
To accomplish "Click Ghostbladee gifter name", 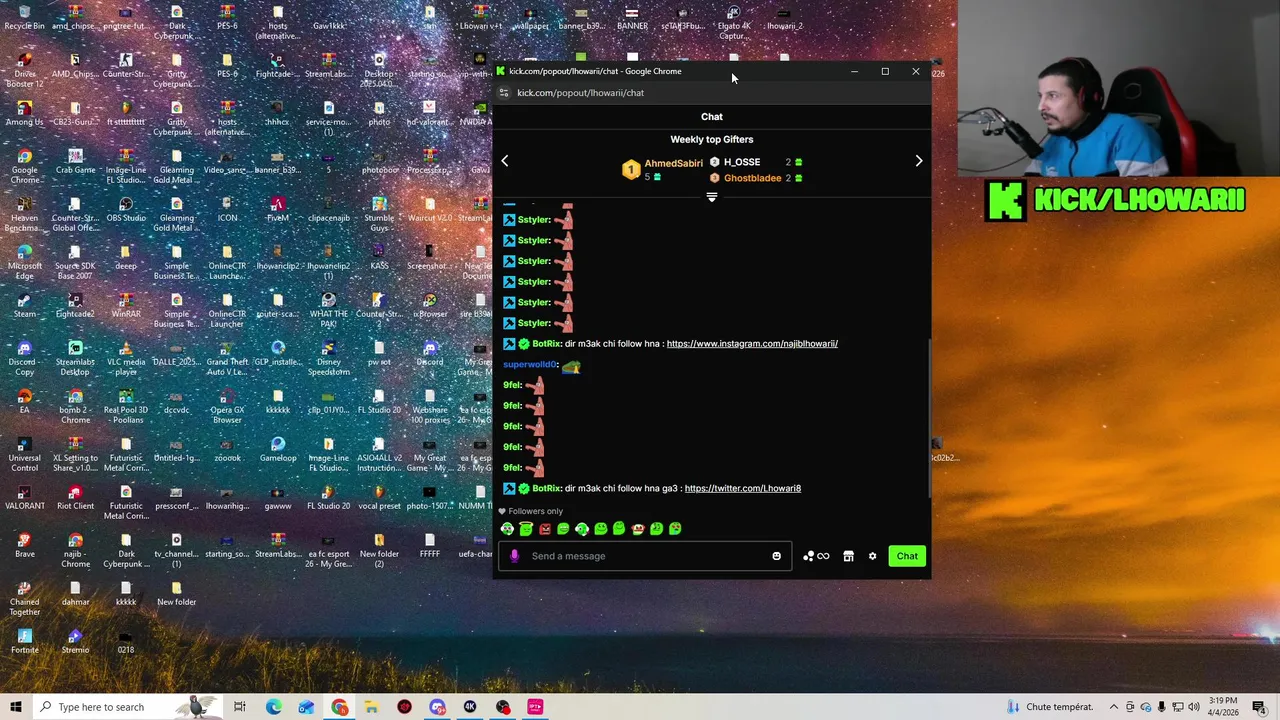I will click(752, 178).
